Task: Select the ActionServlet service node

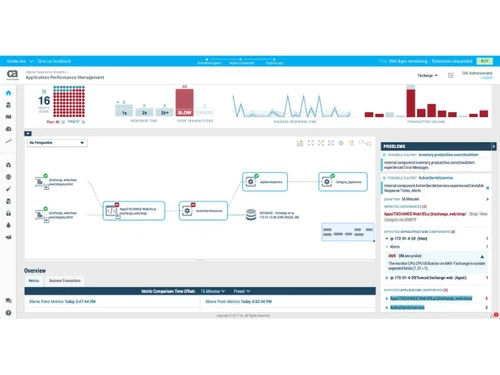Action: [x=203, y=211]
